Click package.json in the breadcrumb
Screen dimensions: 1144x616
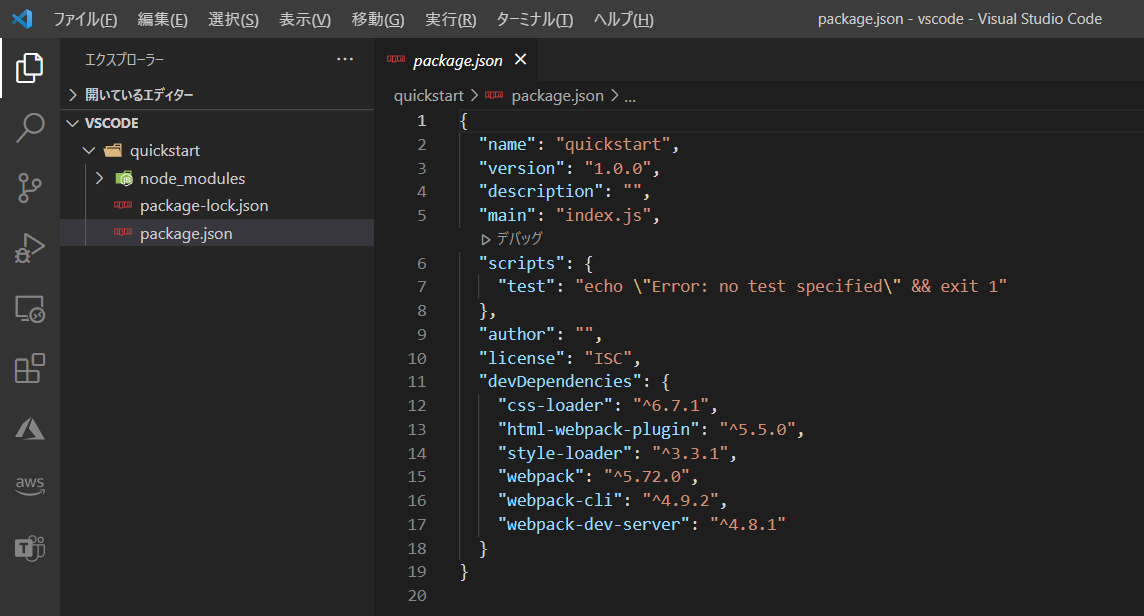557,96
